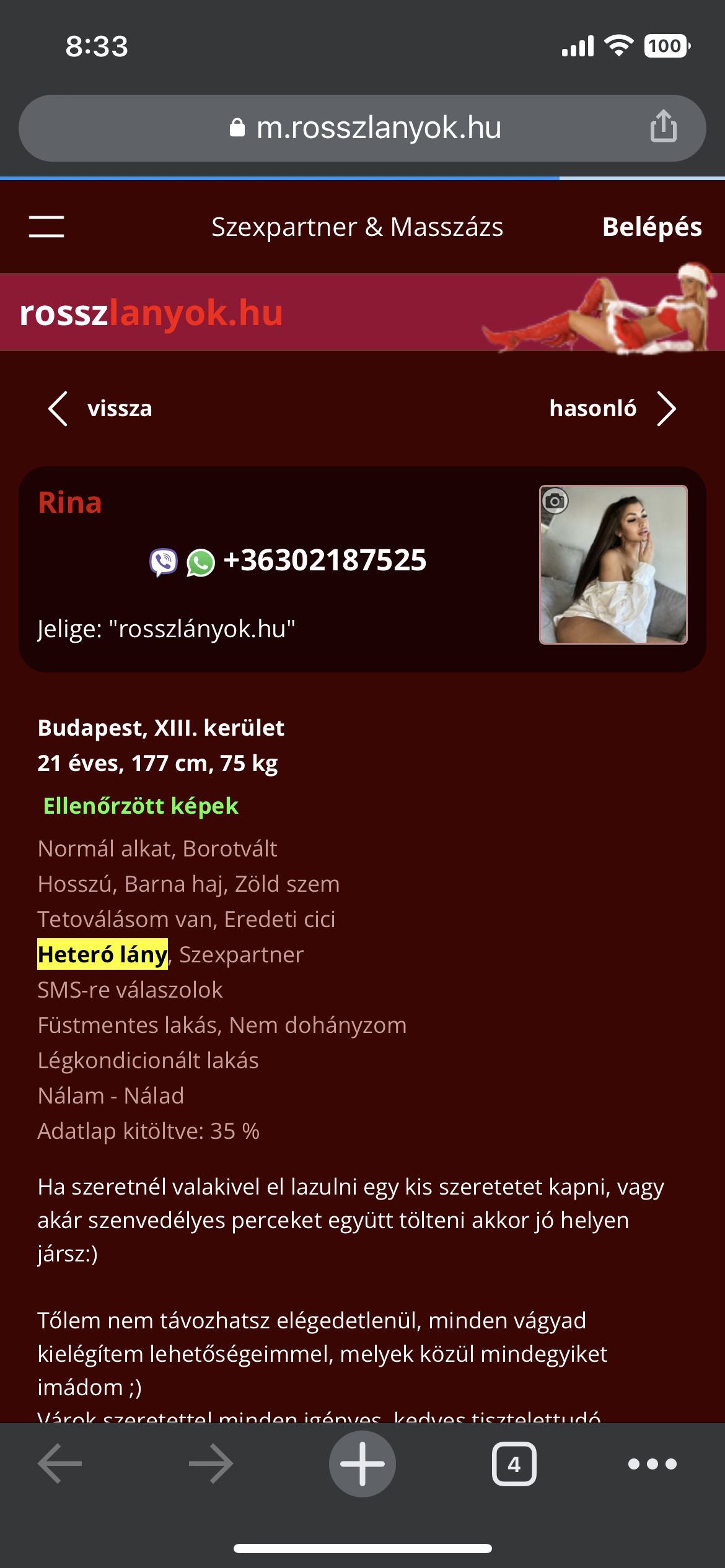
Task: Tap the browser forward arrow
Action: pos(211,1463)
